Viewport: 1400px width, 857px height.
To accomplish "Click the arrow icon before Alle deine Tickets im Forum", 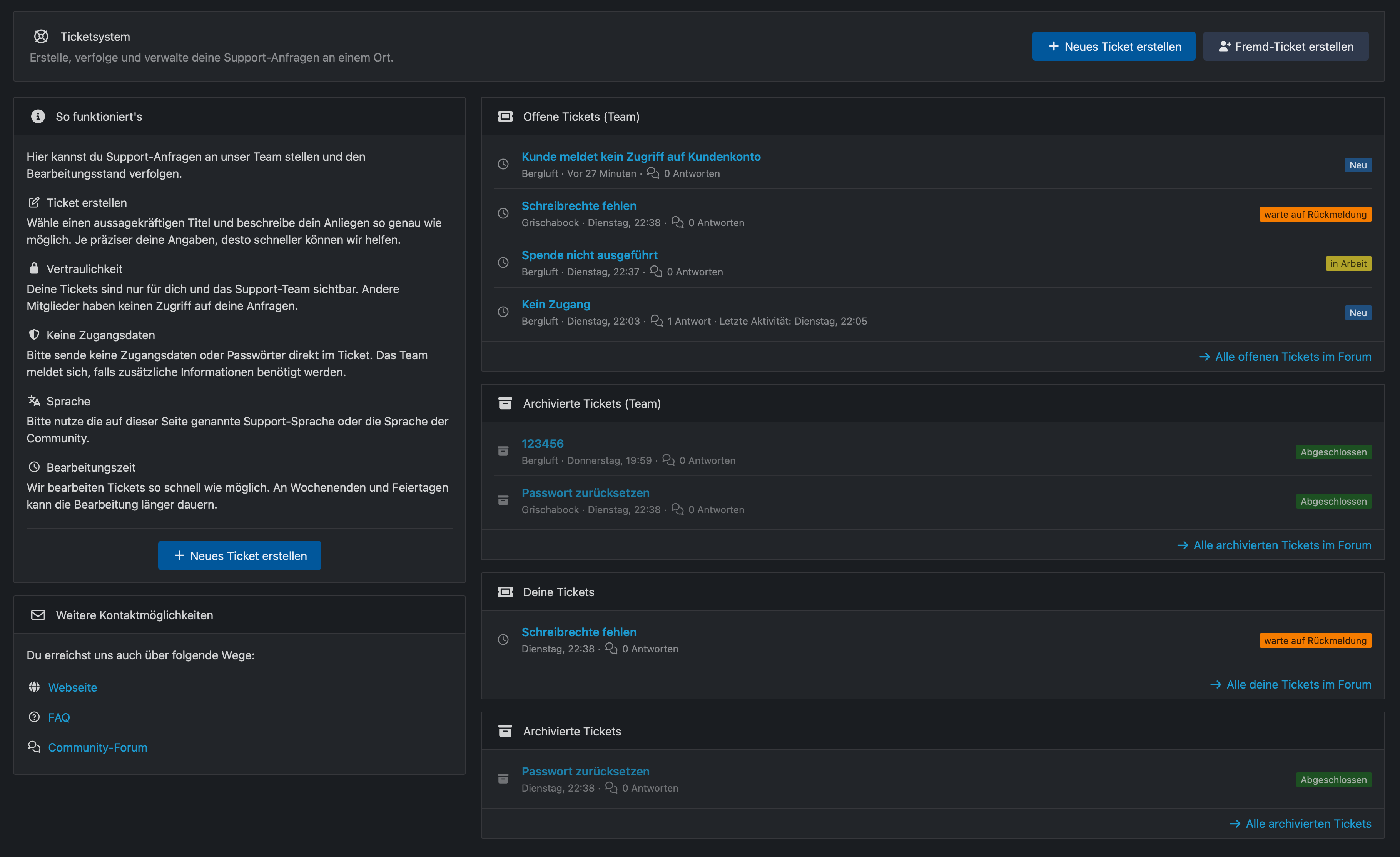I will [1215, 684].
